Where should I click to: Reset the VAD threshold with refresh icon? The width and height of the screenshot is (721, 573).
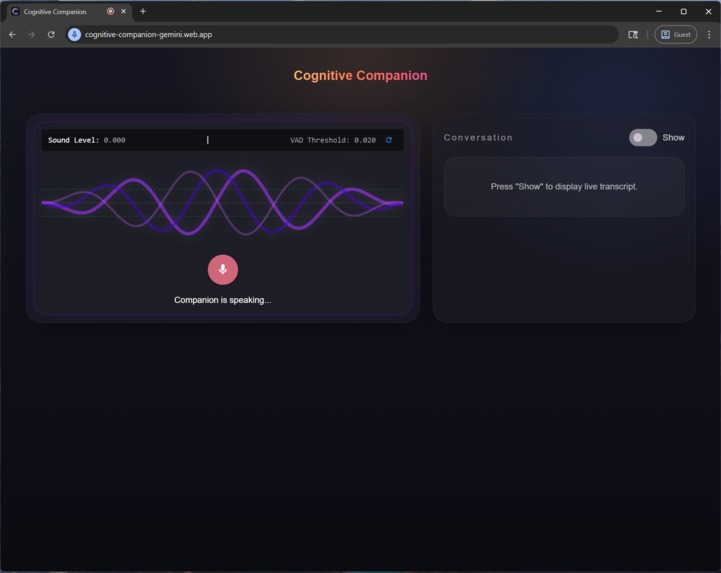(x=389, y=140)
